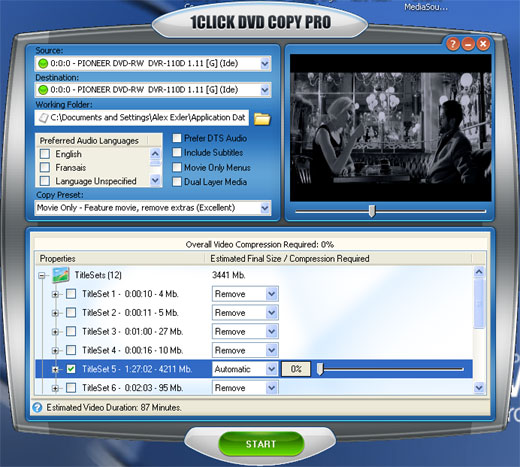Open the orange help question-mark button
The width and height of the screenshot is (520, 467).
coord(452,44)
